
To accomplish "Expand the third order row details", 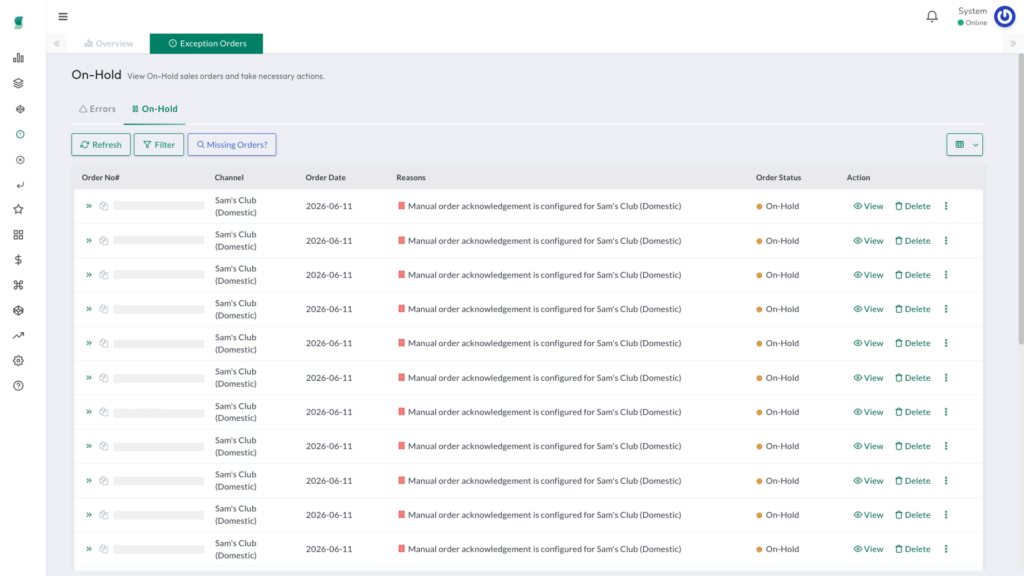I will tap(89, 275).
